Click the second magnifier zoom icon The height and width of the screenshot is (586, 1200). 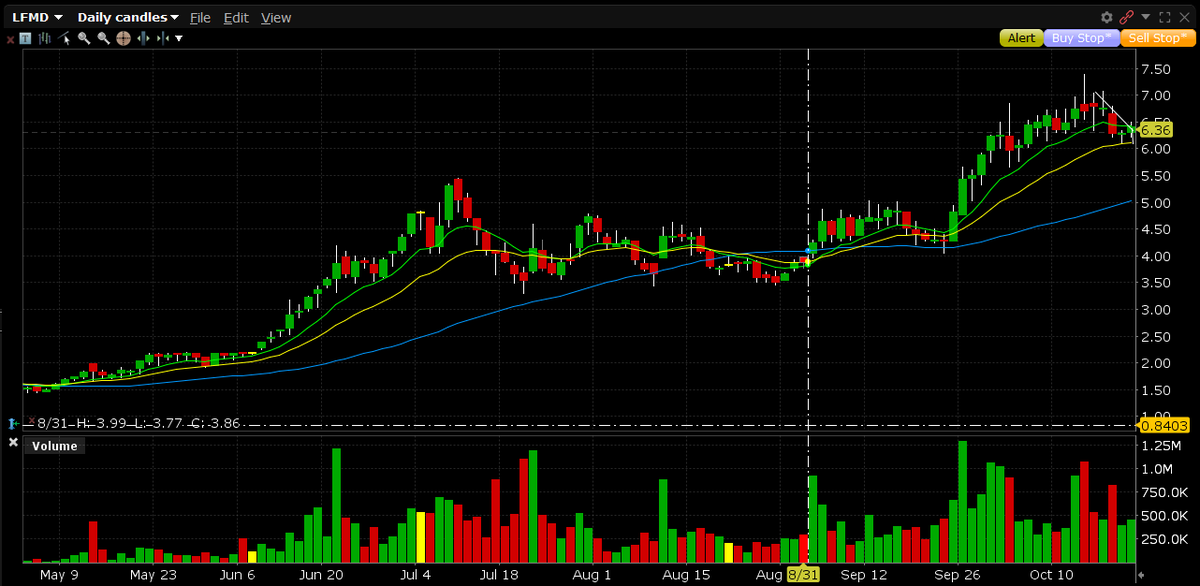(104, 38)
